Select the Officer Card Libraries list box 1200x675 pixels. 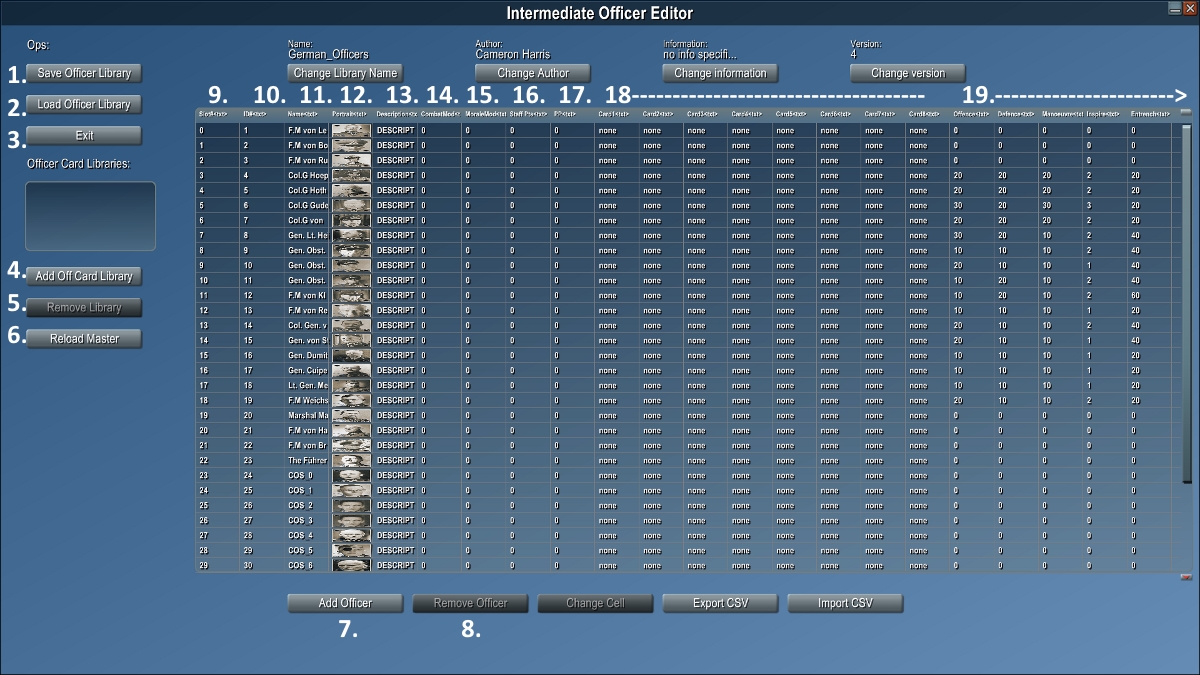tap(90, 215)
